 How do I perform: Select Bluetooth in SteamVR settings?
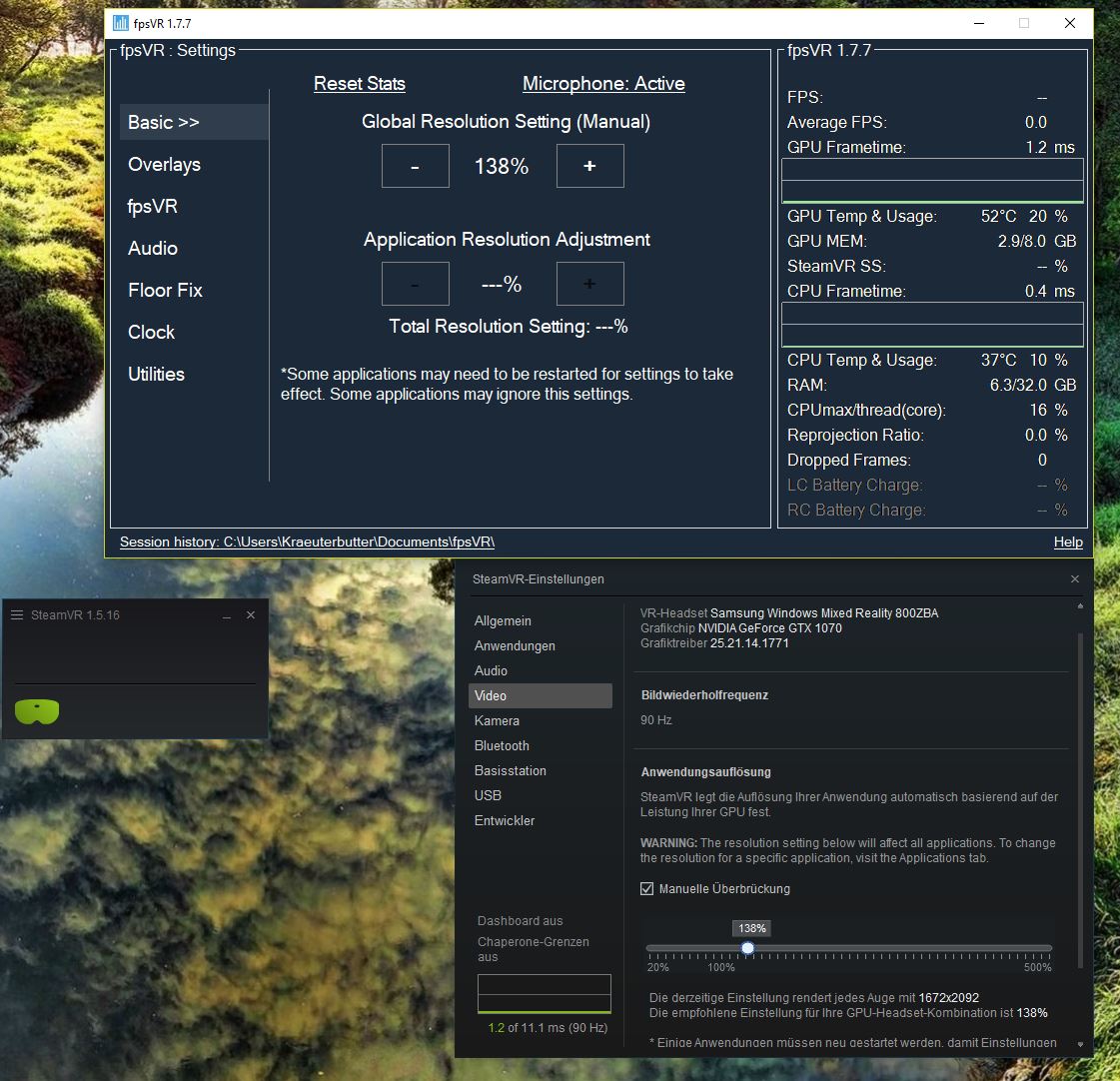tap(502, 746)
